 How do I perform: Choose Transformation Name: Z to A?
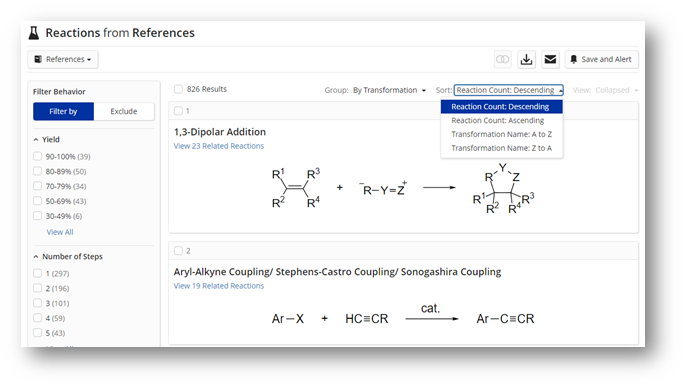502,148
